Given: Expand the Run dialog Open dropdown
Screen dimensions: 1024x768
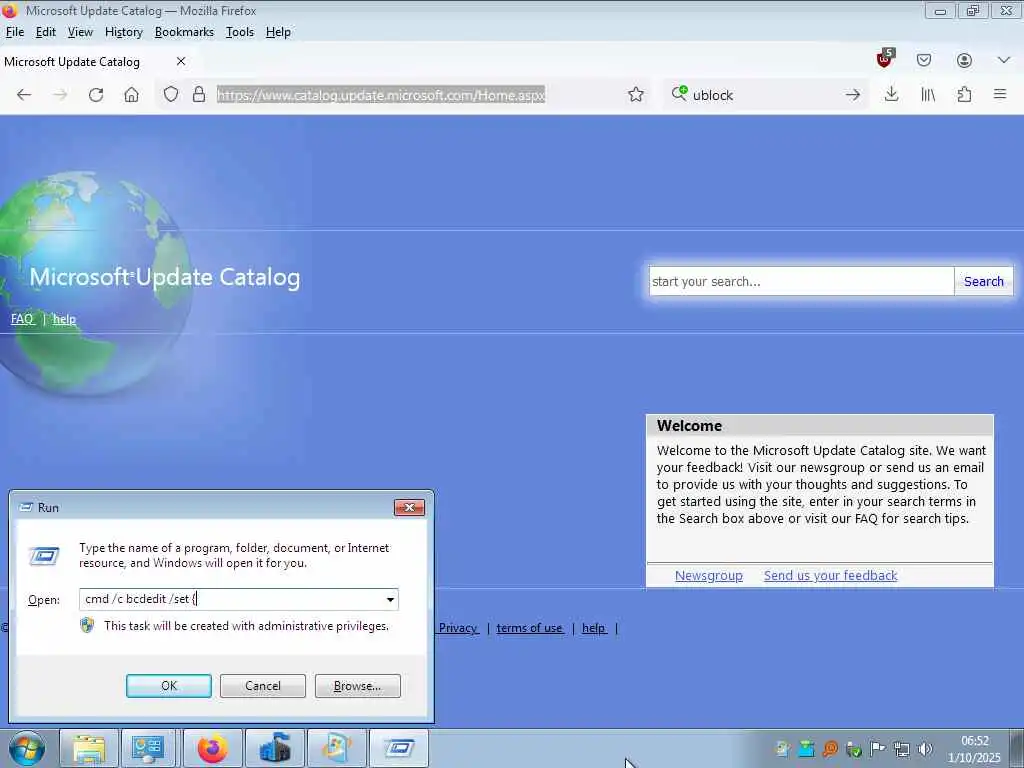Looking at the screenshot, I should (390, 600).
